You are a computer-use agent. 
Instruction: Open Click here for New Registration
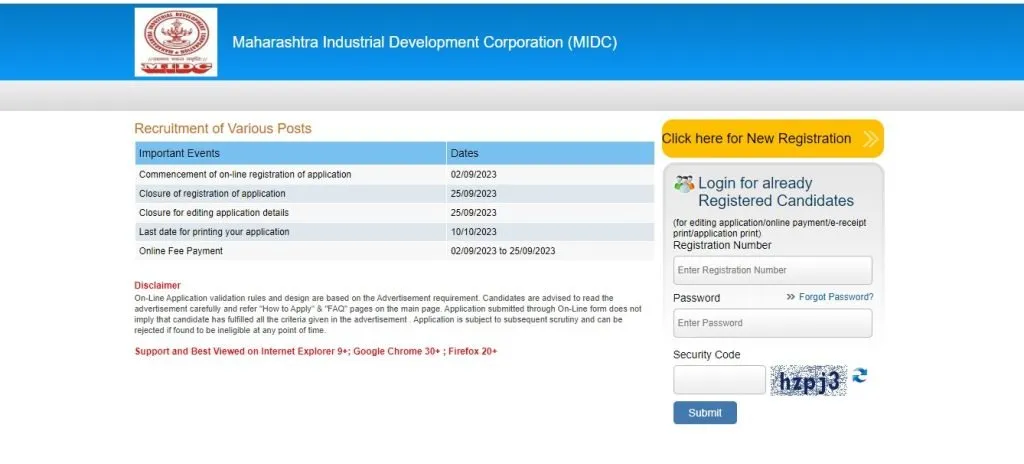(773, 139)
